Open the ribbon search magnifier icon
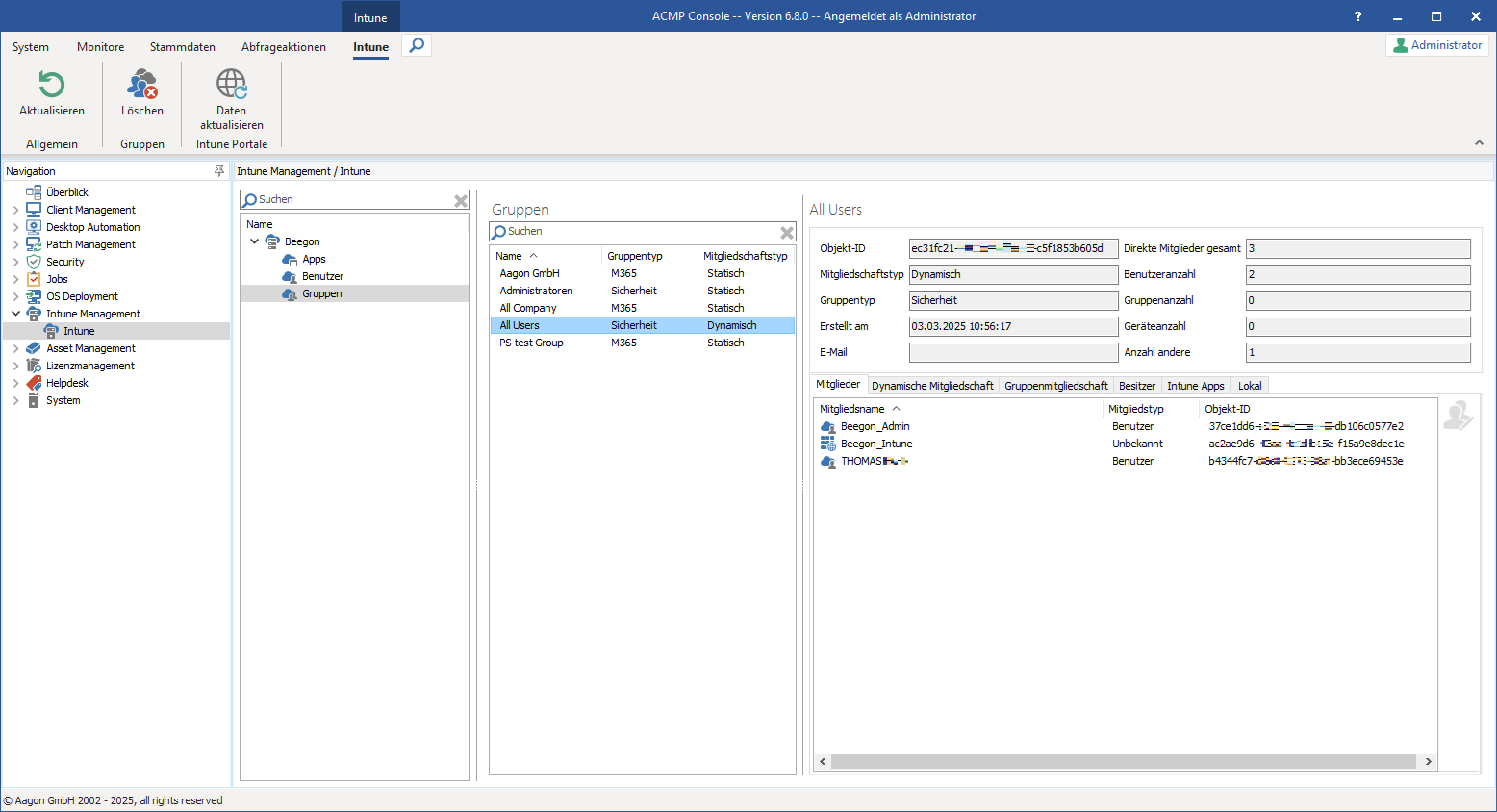The image size is (1497, 812). pyautogui.click(x=417, y=45)
